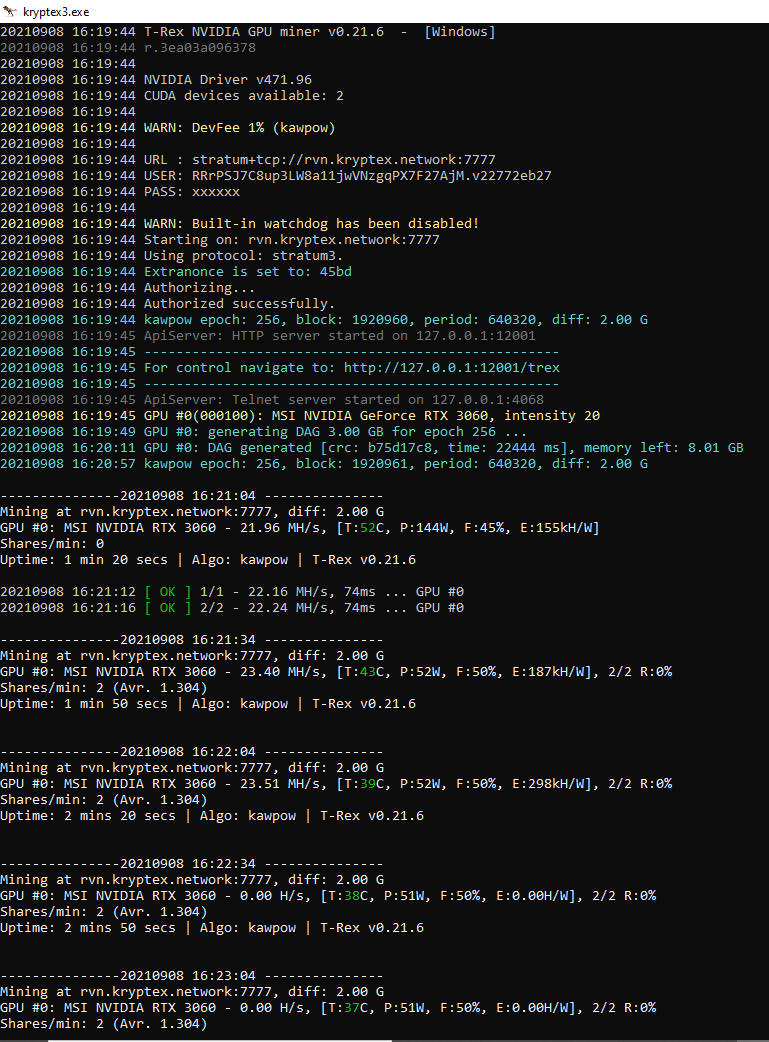The height and width of the screenshot is (1042, 769).
Task: Click the GPU #0 line showing 23.51 MH/s
Action: pos(336,783)
